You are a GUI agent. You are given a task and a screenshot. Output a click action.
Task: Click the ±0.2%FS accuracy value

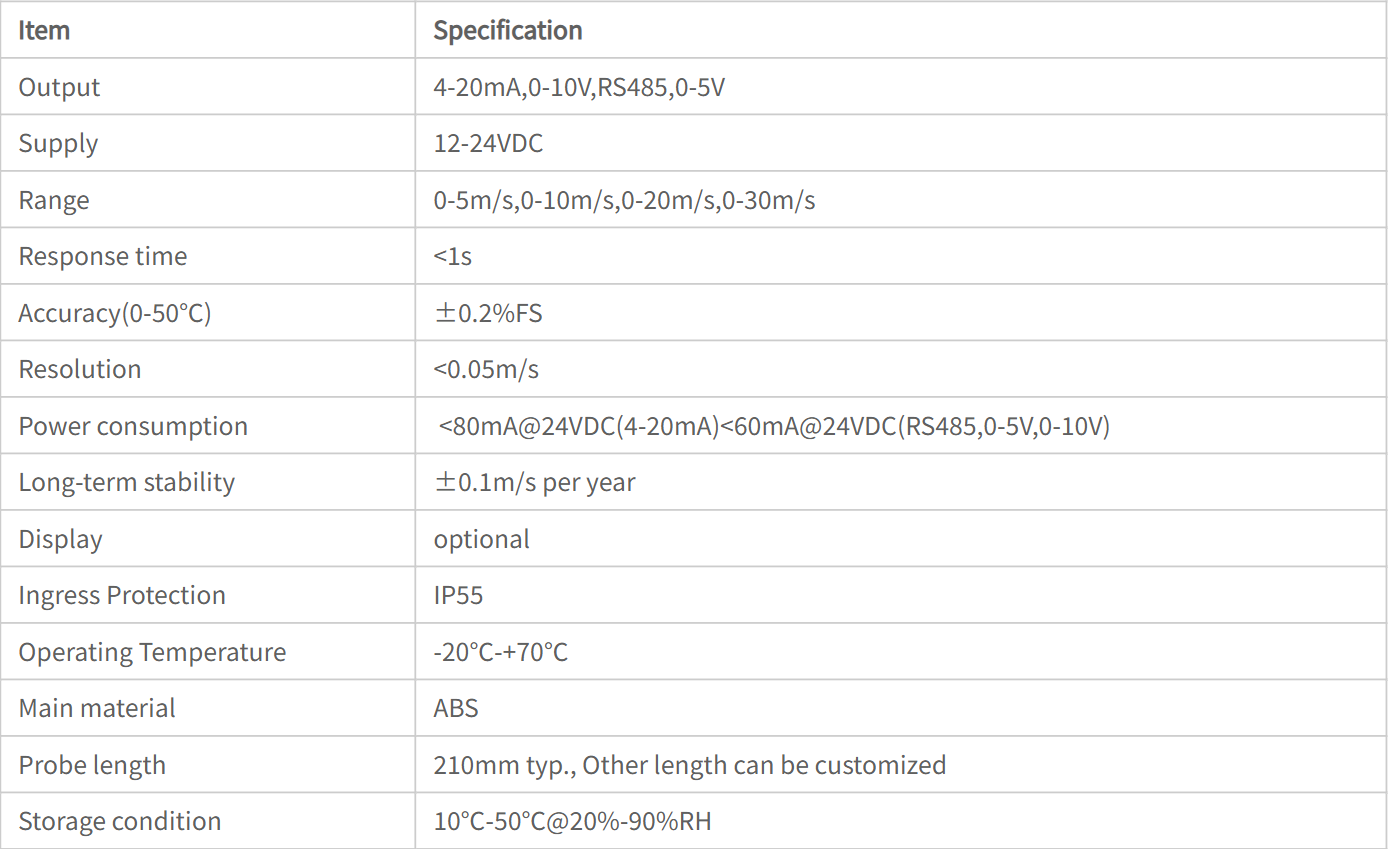pyautogui.click(x=488, y=313)
